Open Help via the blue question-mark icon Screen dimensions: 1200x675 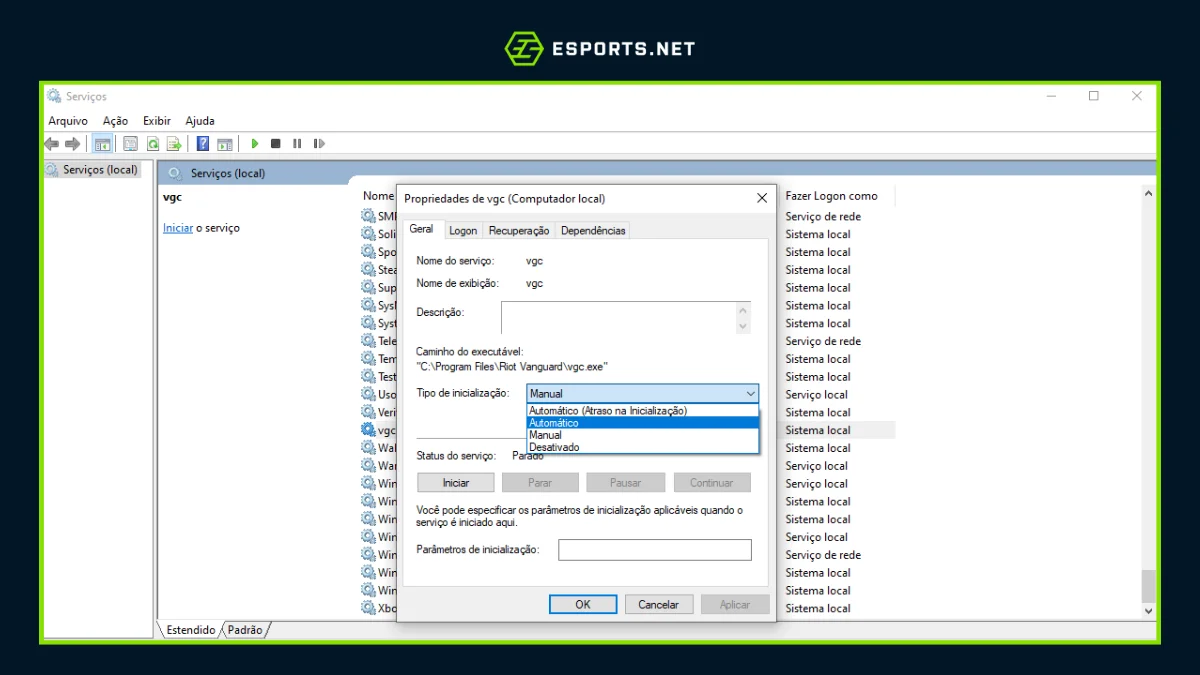(203, 144)
